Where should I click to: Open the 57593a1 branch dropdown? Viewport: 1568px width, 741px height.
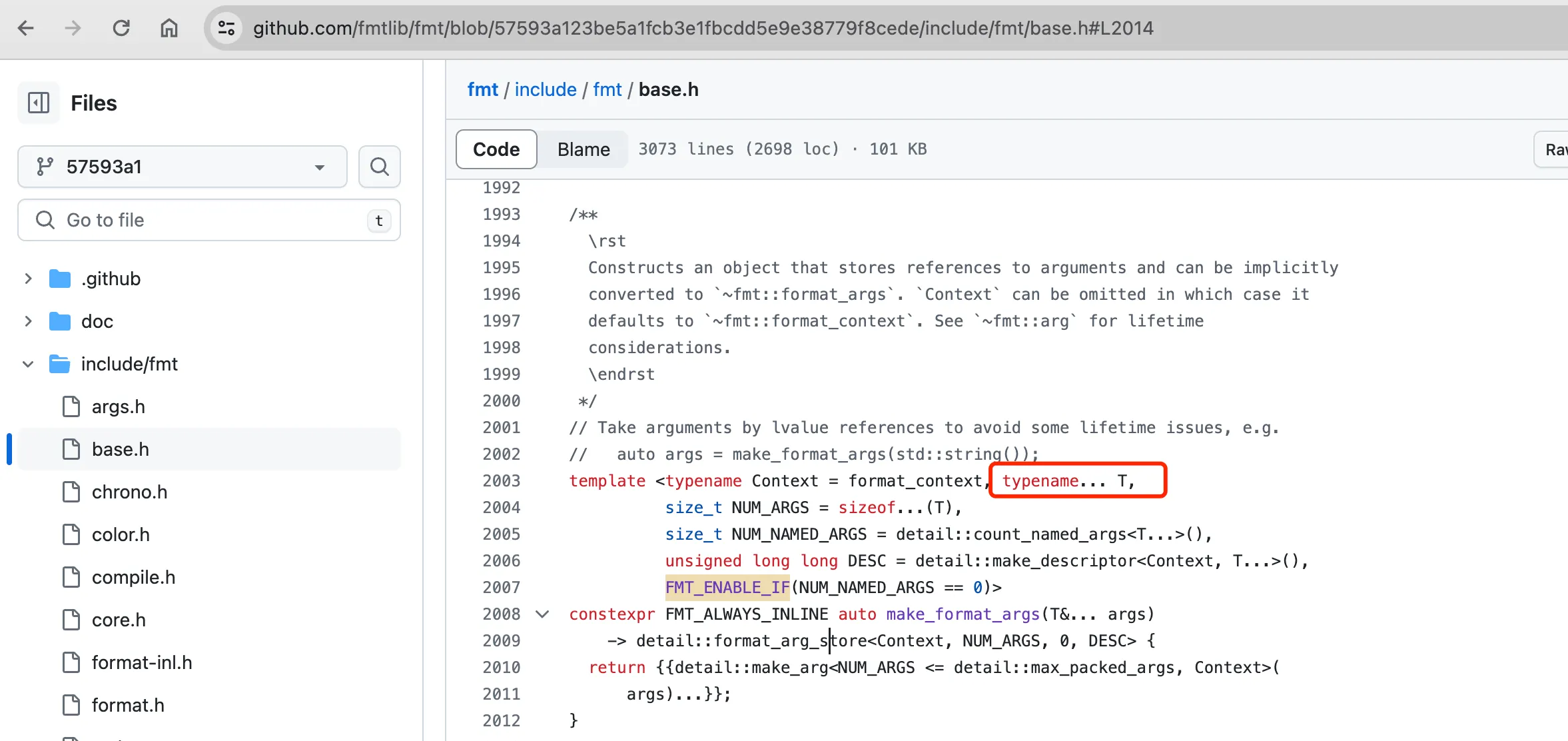click(x=183, y=167)
